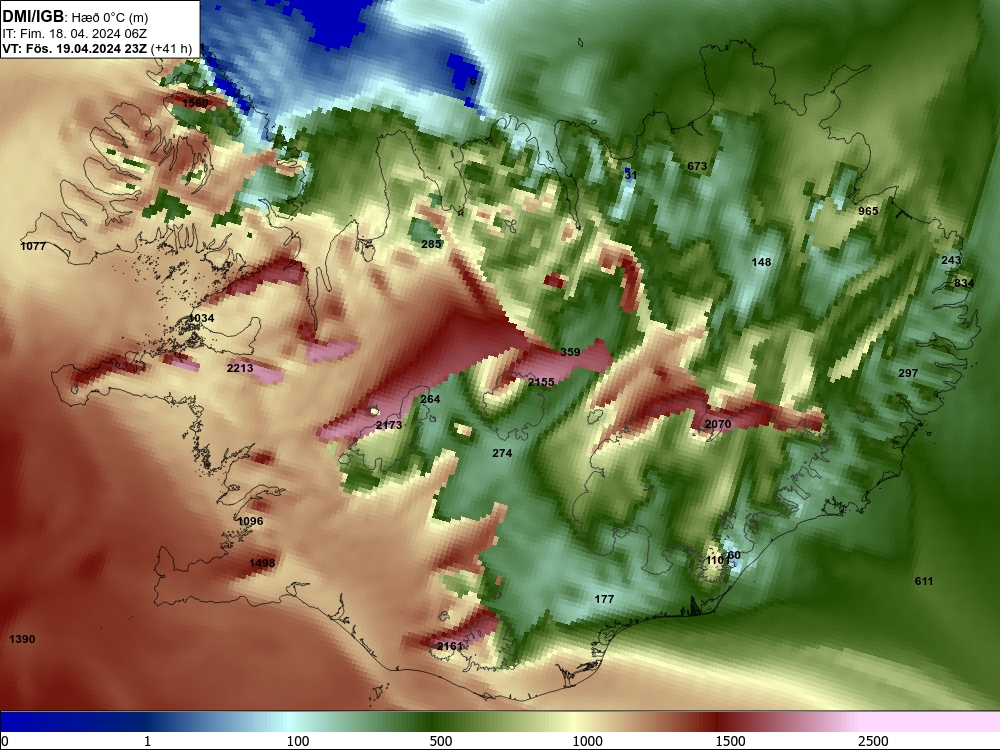Image resolution: width=1000 pixels, height=750 pixels.
Task: Click the value 177 on the map
Action: tap(604, 599)
